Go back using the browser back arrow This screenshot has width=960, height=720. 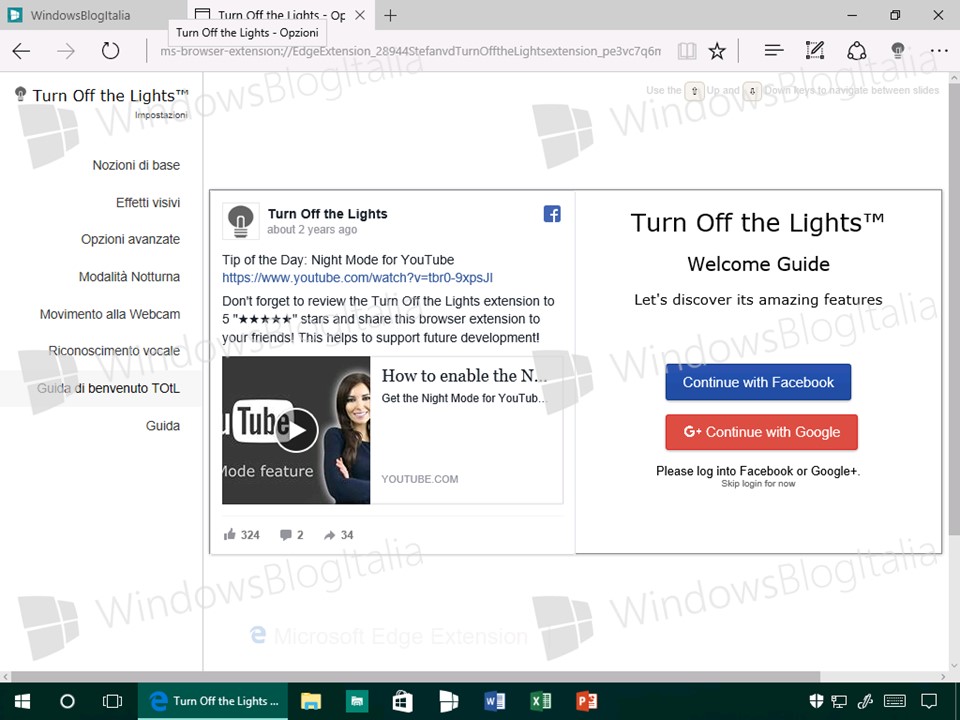[x=21, y=51]
